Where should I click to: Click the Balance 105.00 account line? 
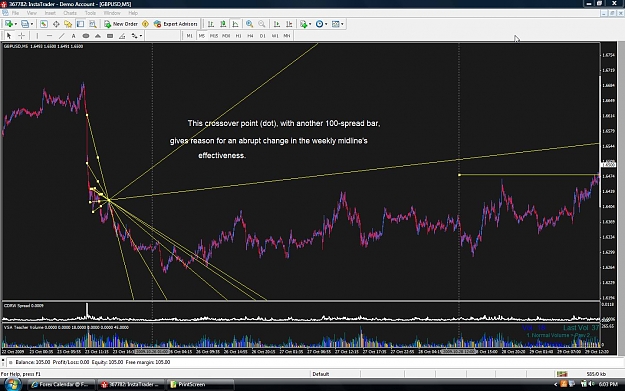coord(92,362)
